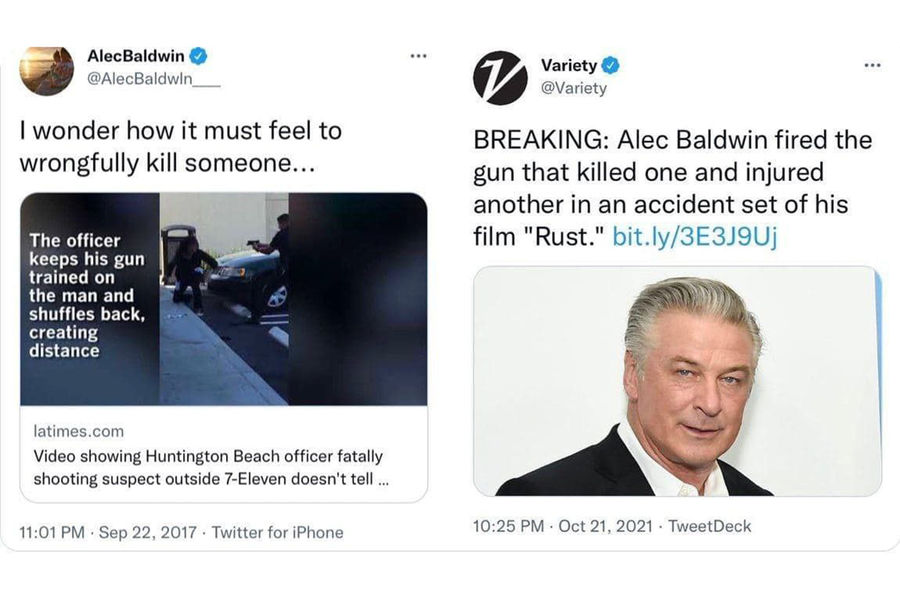Open the bit.ly/3E3J9Uj link
This screenshot has width=900, height=600.
click(x=694, y=236)
